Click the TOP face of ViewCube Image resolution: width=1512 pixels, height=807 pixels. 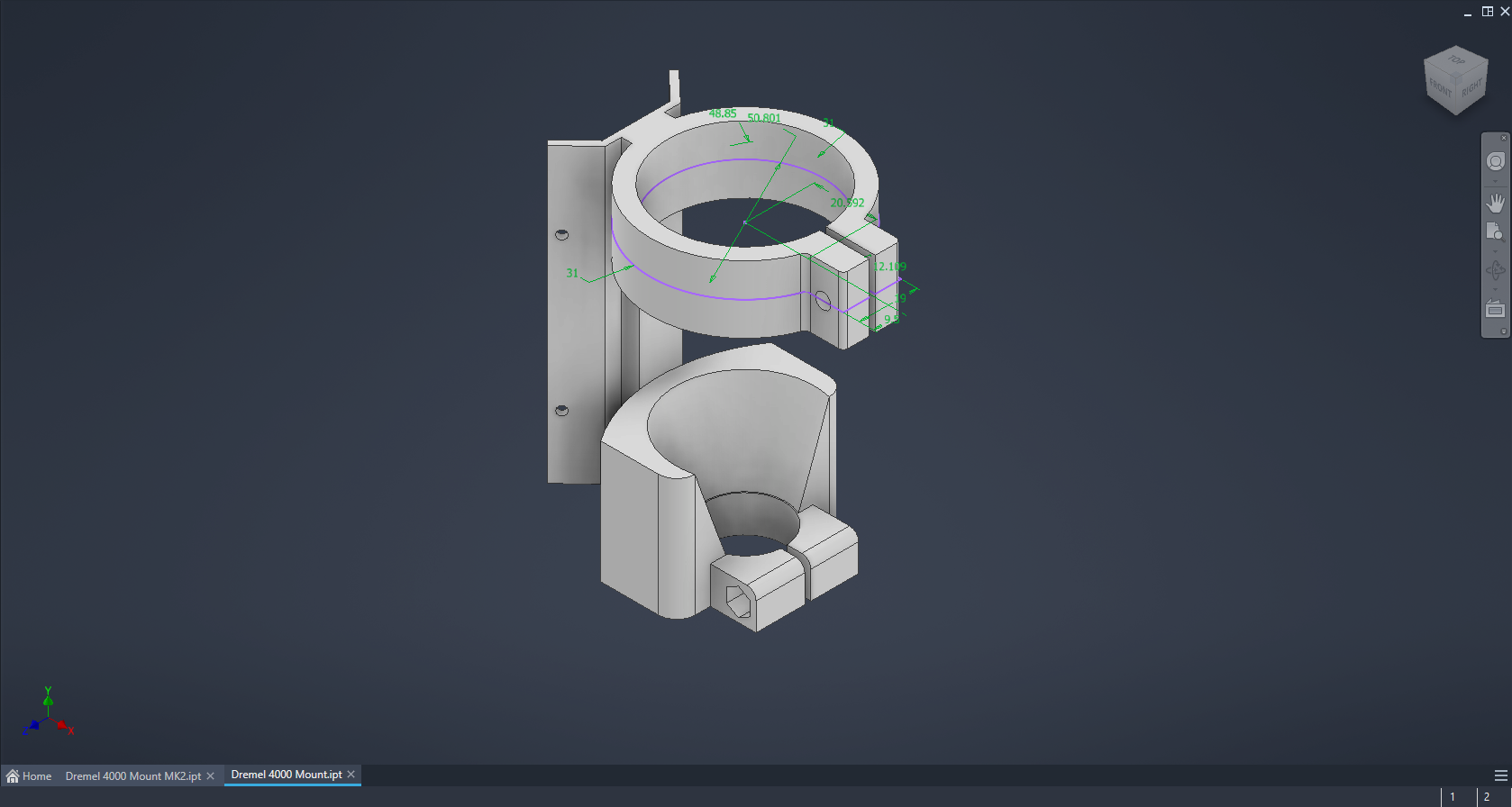[x=1456, y=60]
